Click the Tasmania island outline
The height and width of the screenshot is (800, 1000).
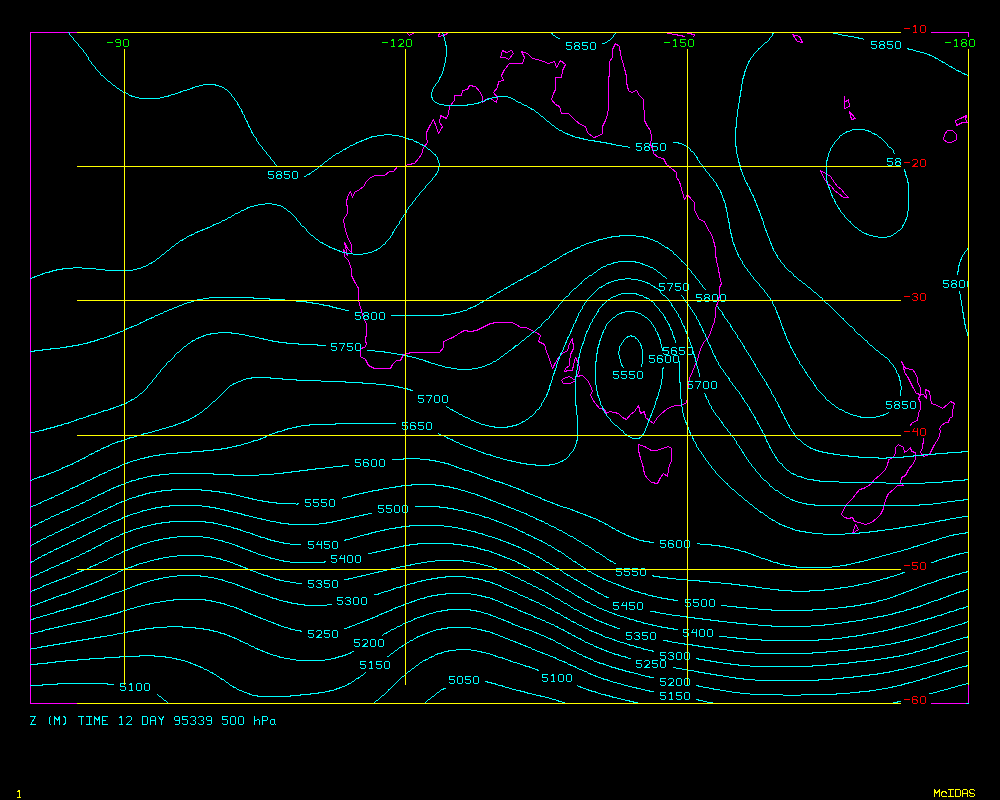tap(656, 463)
